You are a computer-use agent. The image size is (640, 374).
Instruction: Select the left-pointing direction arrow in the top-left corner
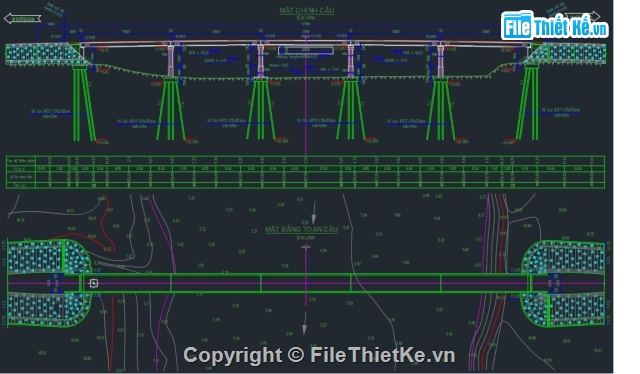click(x=22, y=19)
